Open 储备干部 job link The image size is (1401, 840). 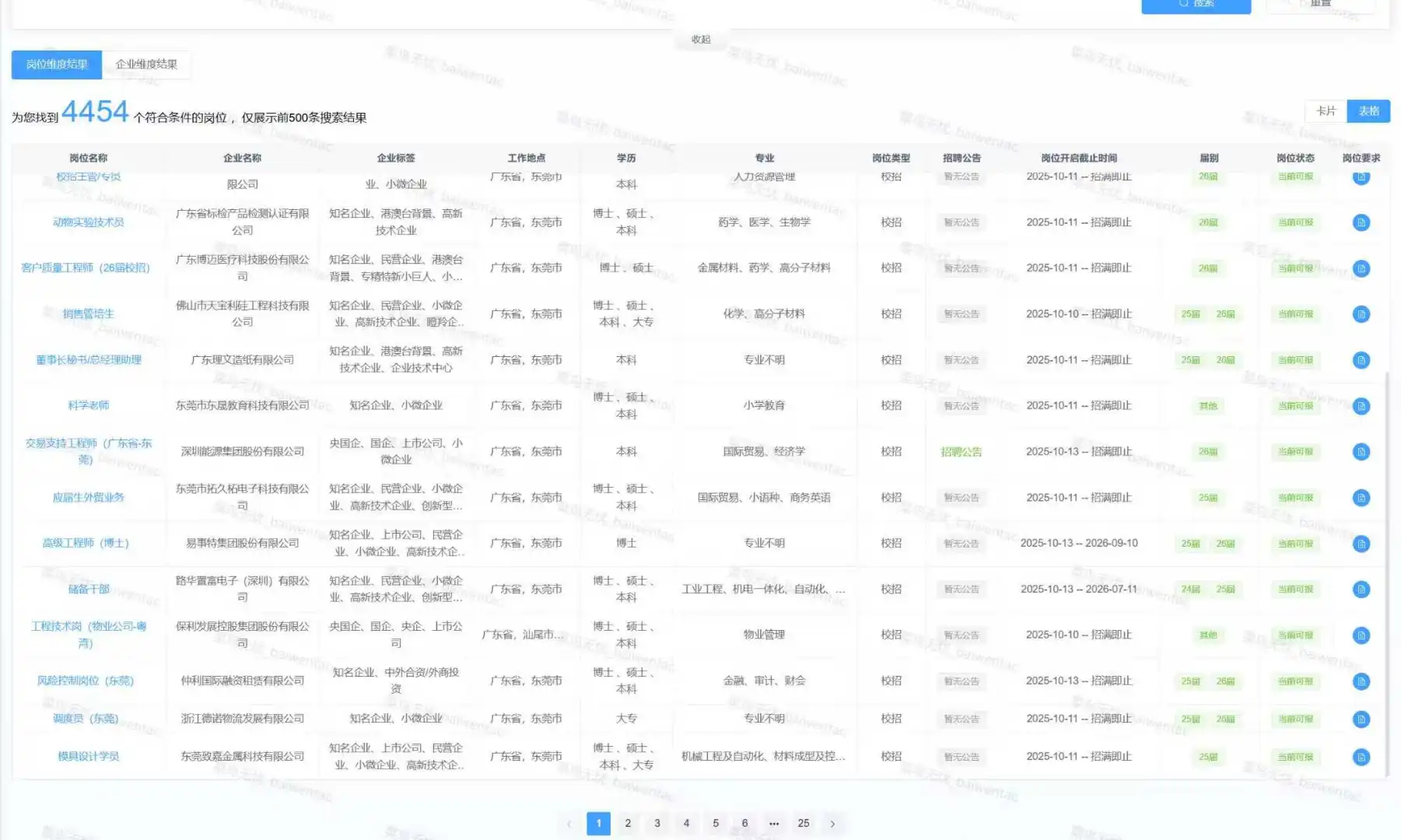89,590
